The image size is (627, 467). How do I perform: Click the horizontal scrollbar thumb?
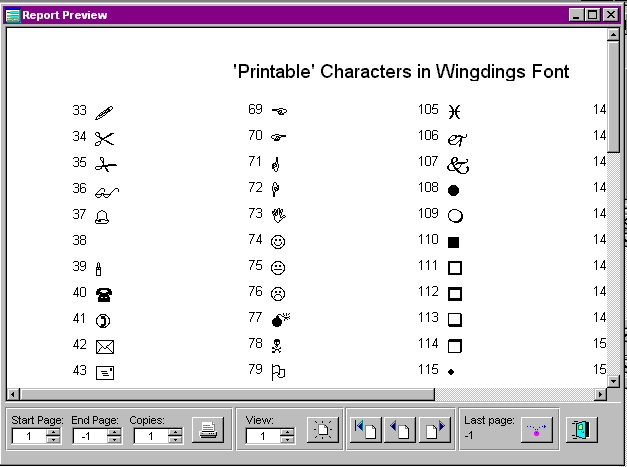[x=227, y=395]
